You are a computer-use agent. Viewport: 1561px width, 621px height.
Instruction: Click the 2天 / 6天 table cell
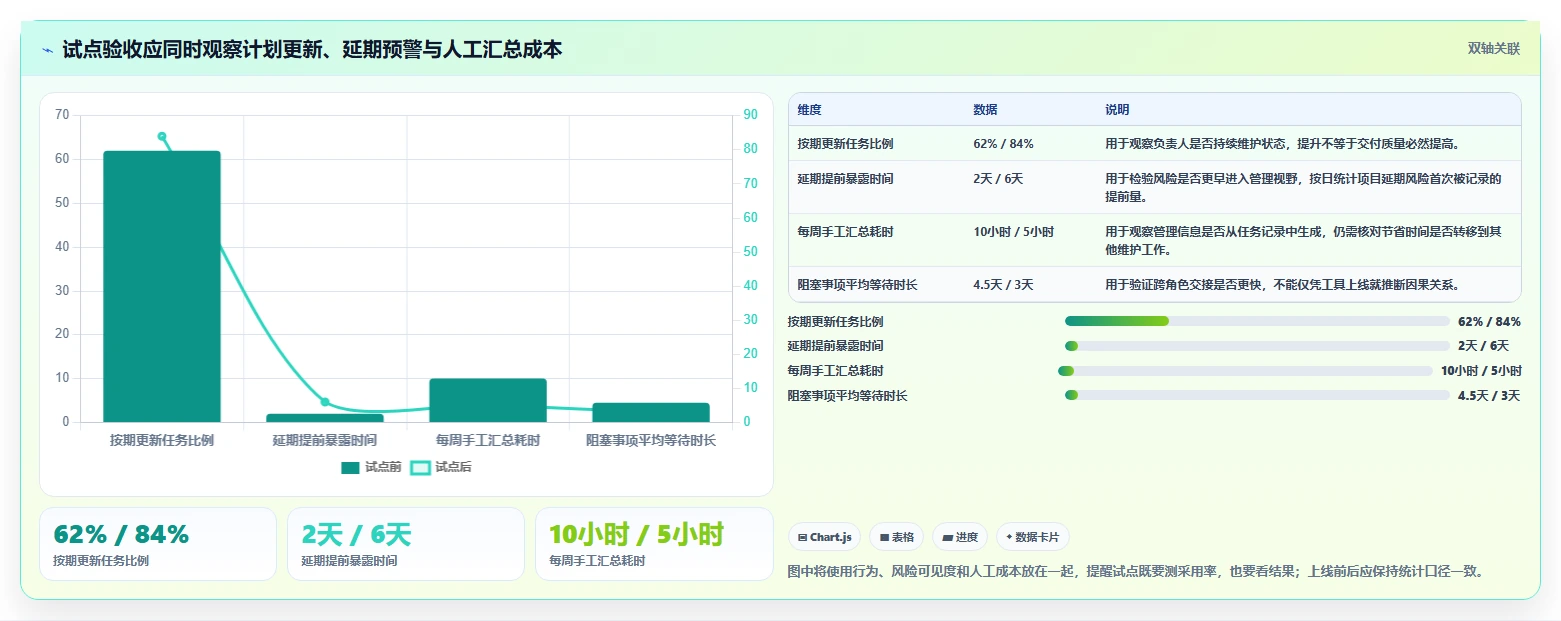point(998,179)
